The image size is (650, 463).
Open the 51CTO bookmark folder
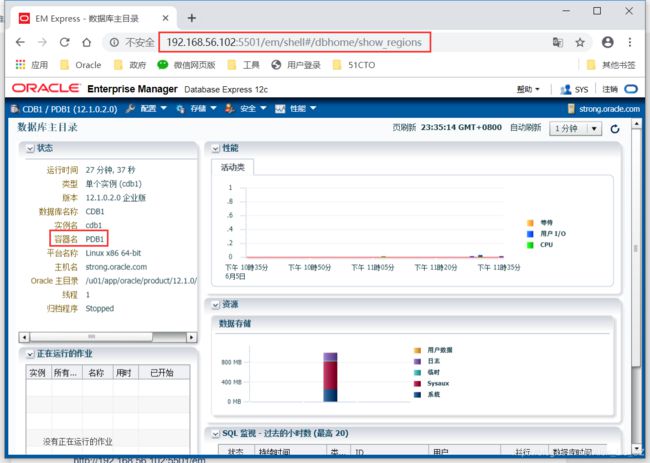pyautogui.click(x=354, y=65)
